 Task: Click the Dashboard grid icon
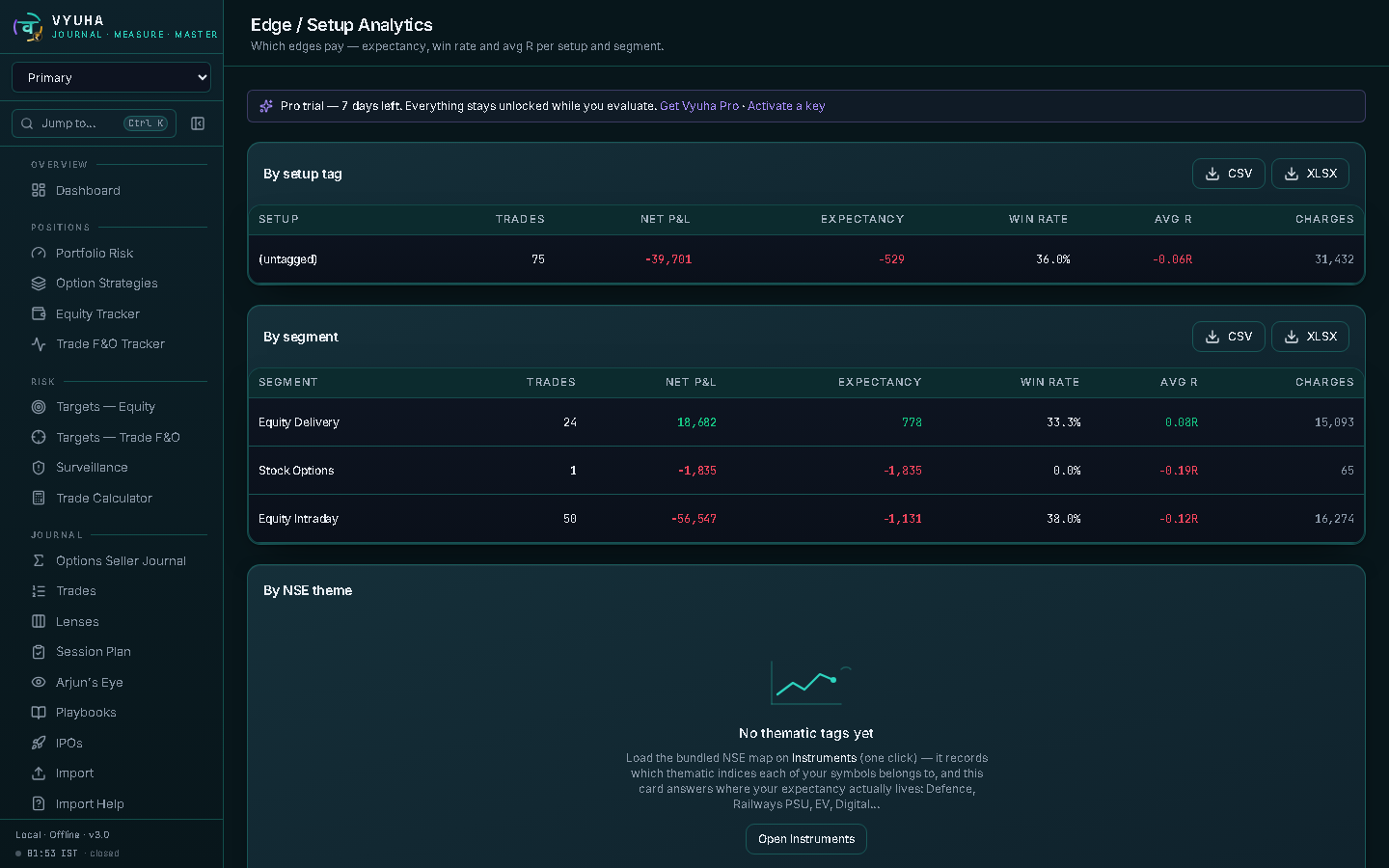coord(39,191)
